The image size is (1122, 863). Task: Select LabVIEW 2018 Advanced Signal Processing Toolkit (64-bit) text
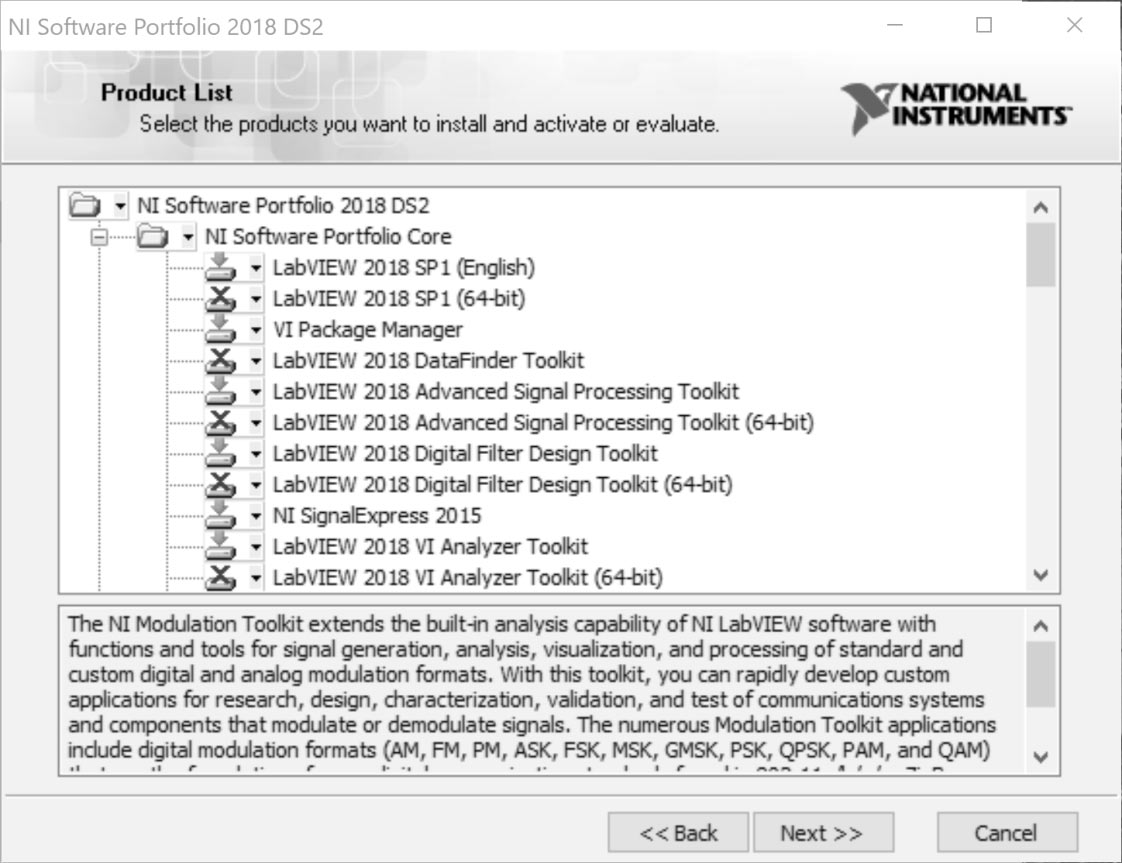click(x=543, y=423)
